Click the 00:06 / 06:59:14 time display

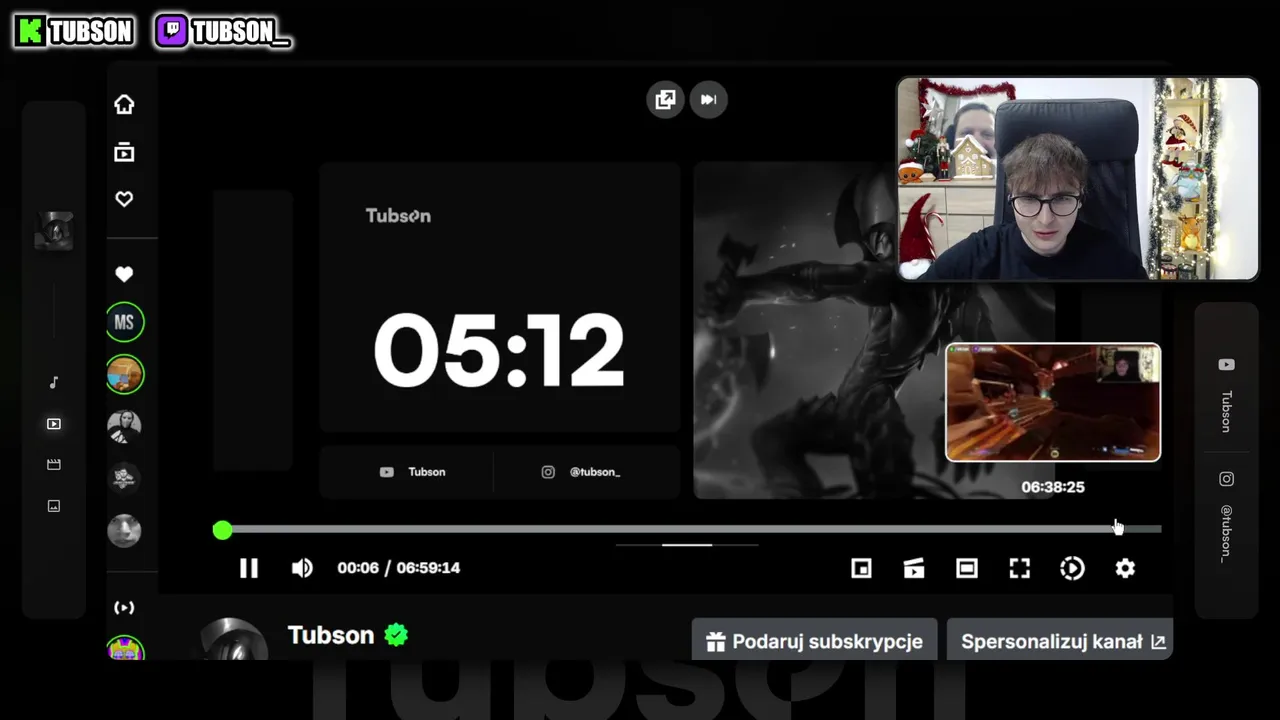(x=399, y=568)
